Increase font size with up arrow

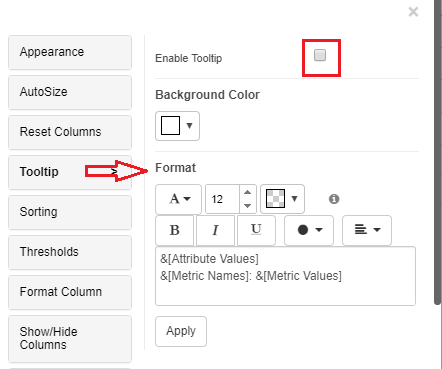click(247, 192)
